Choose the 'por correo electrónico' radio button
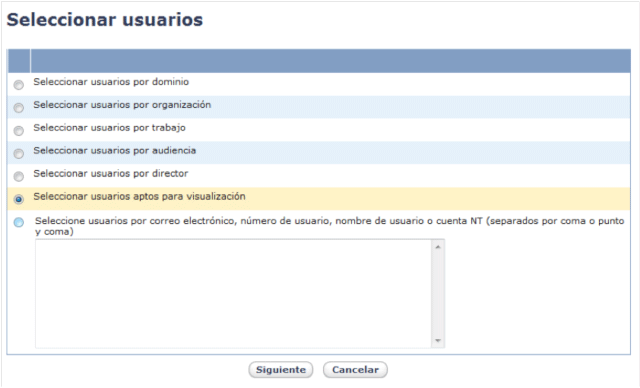 pyautogui.click(x=19, y=222)
